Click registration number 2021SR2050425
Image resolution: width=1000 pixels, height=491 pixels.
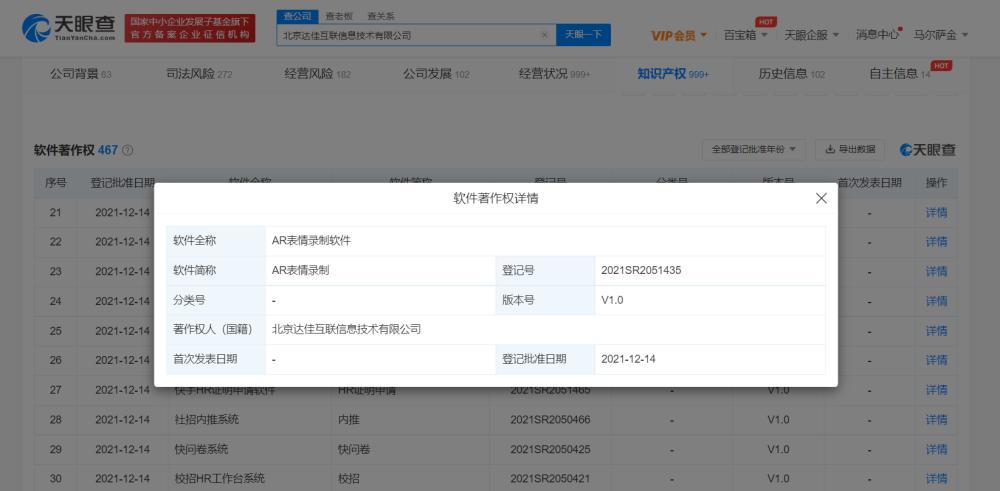(x=550, y=450)
